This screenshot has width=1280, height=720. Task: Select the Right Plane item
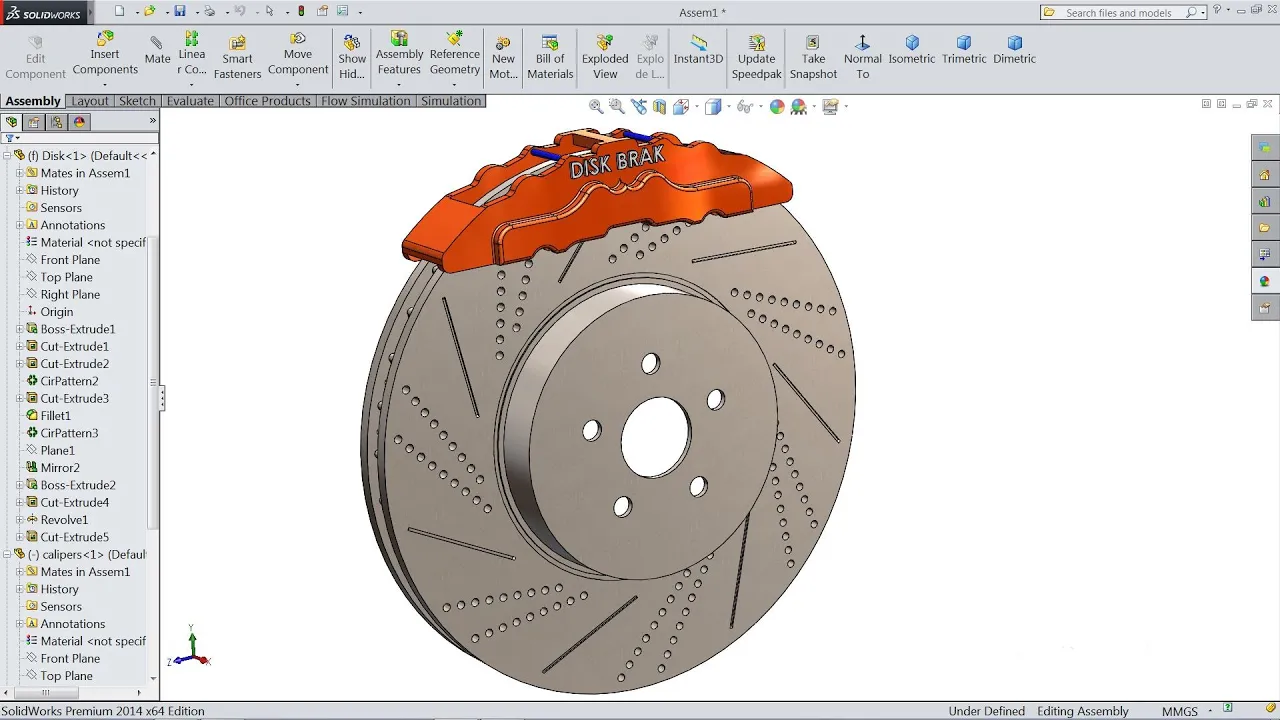[70, 294]
